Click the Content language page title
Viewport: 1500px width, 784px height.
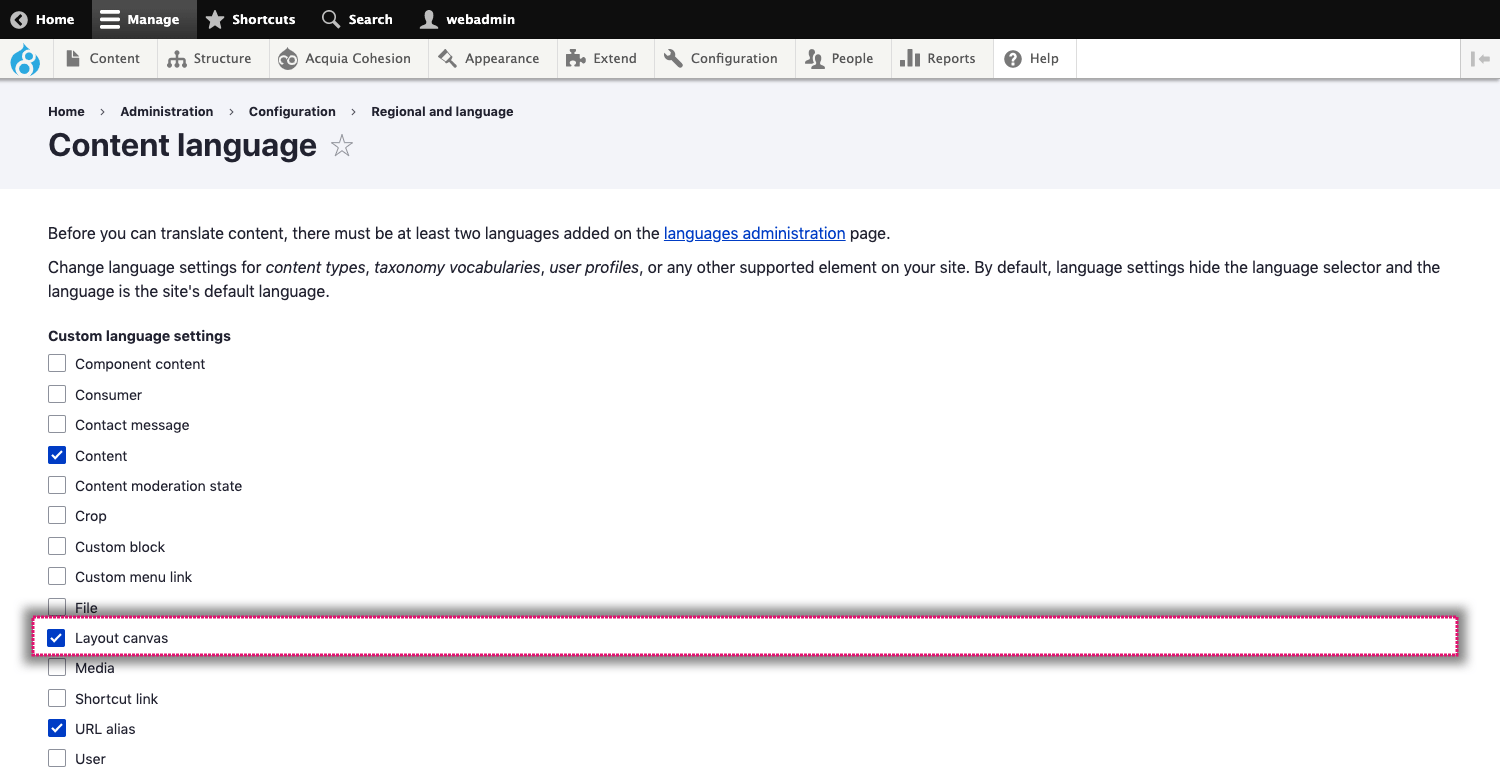[x=182, y=146]
